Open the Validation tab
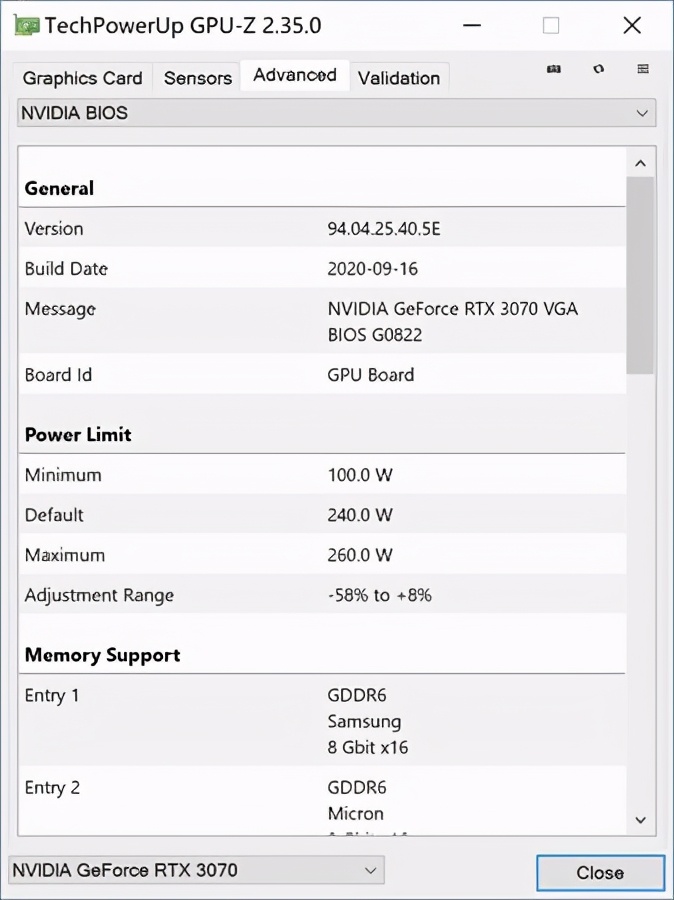 coord(399,77)
